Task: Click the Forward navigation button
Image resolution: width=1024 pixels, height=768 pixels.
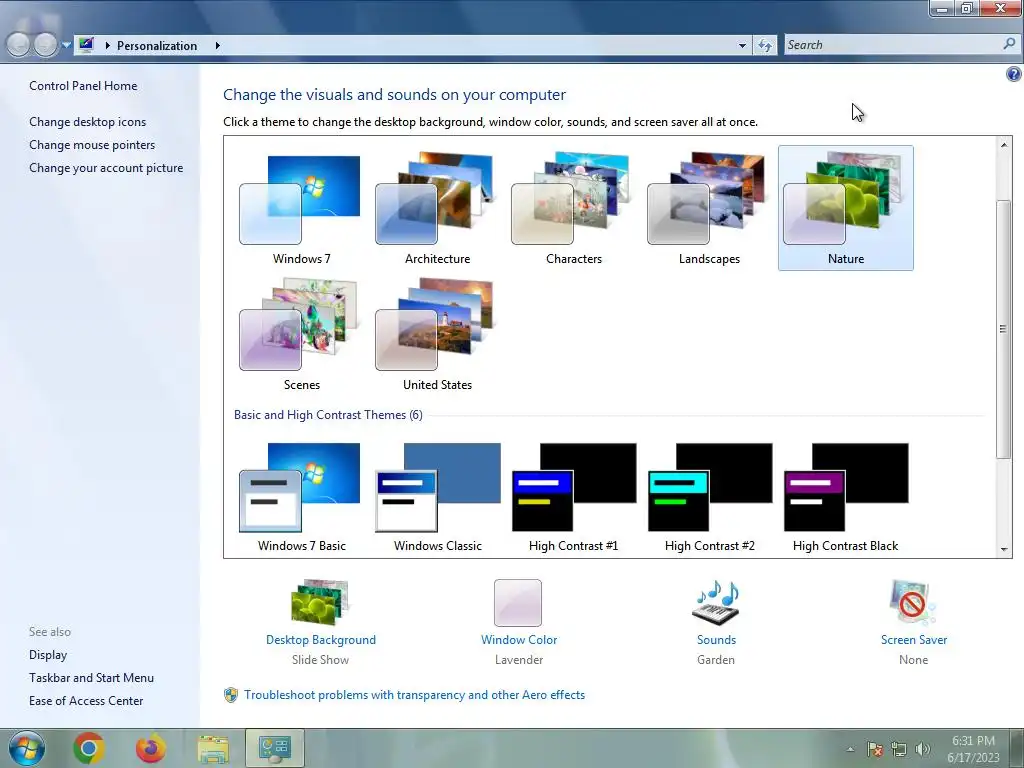Action: (45, 45)
